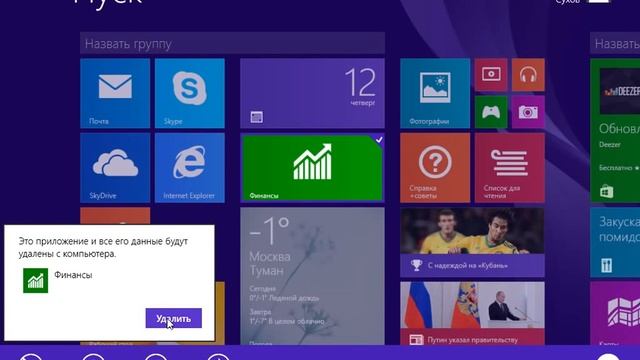Open the small Camera tile

pos(528,112)
